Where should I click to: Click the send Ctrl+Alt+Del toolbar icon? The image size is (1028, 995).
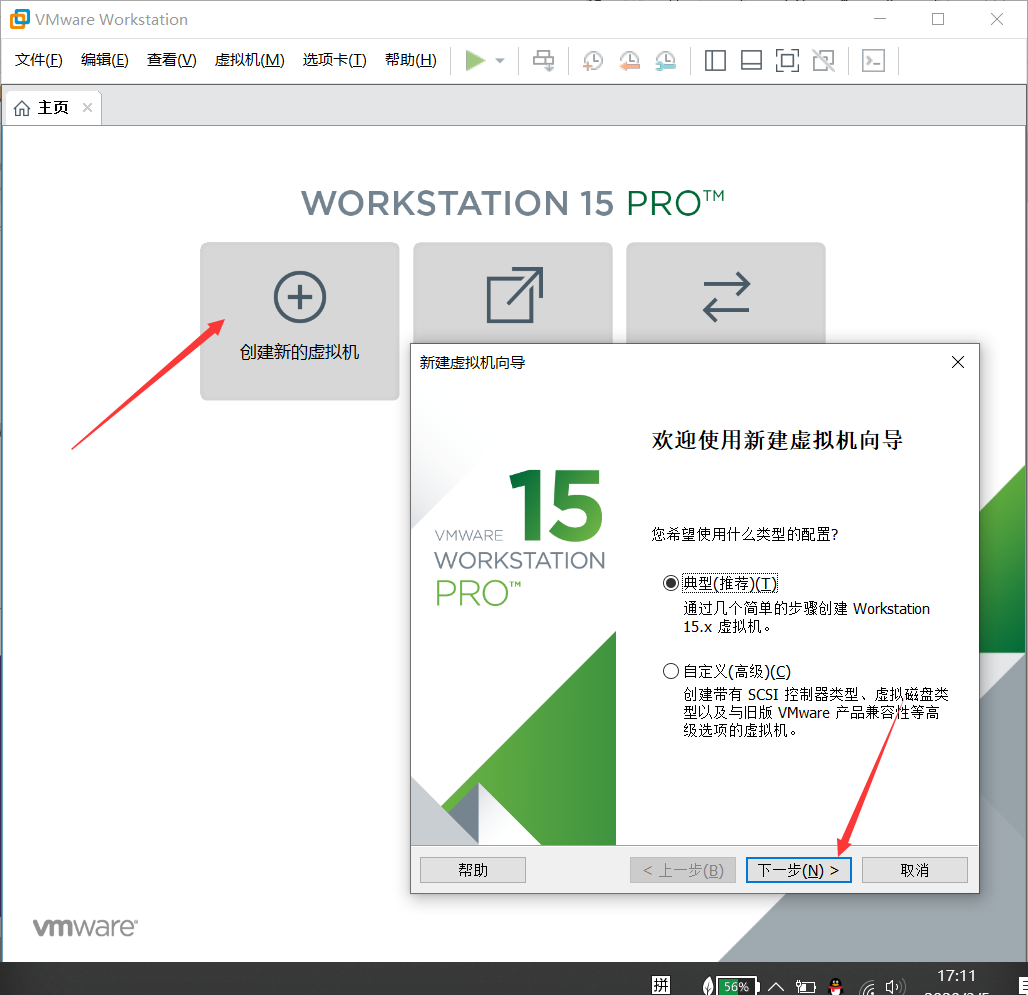tap(544, 60)
